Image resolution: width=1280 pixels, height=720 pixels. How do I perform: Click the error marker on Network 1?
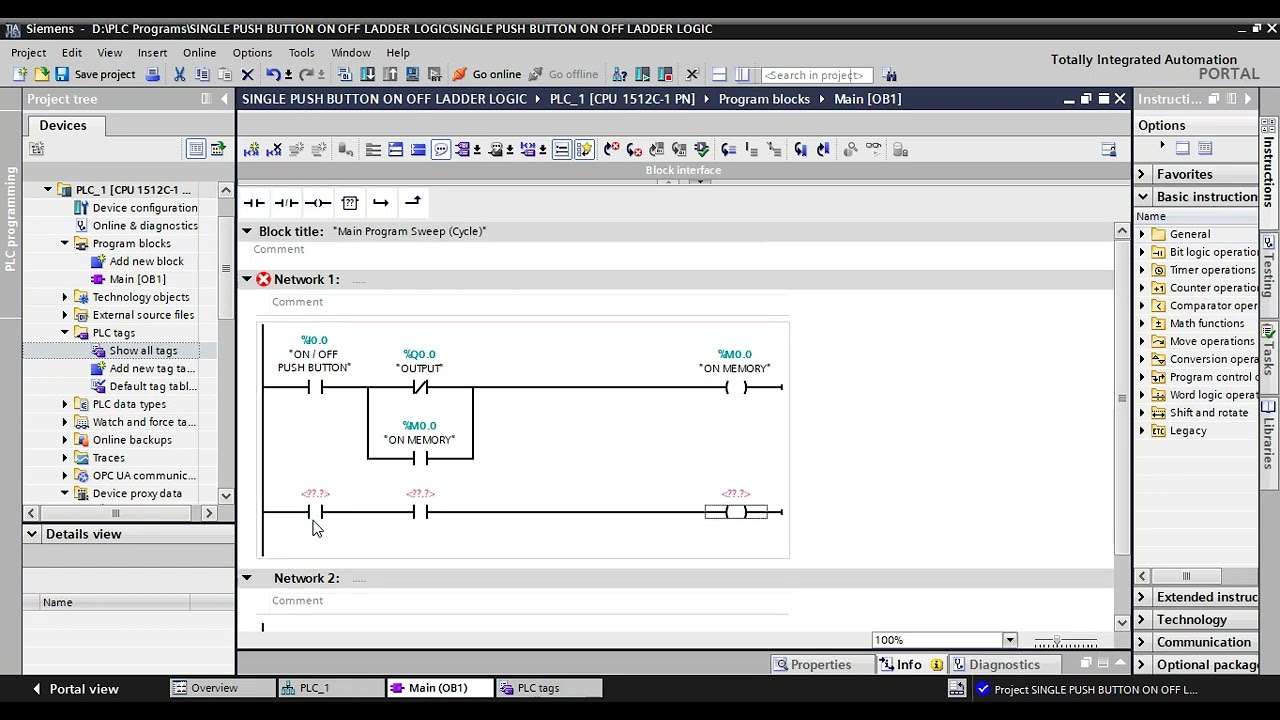click(263, 279)
